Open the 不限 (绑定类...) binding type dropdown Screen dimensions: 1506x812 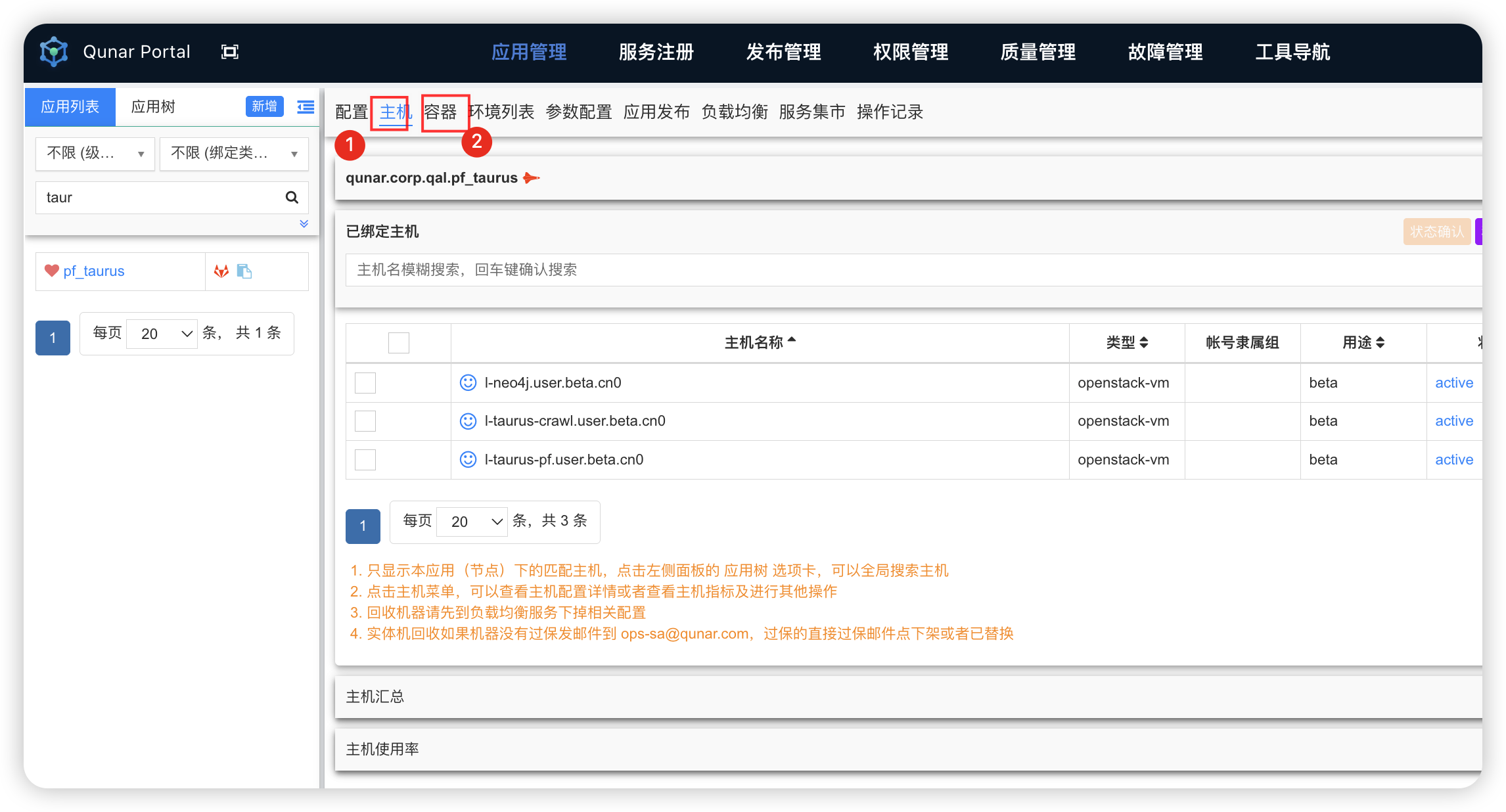click(x=234, y=153)
